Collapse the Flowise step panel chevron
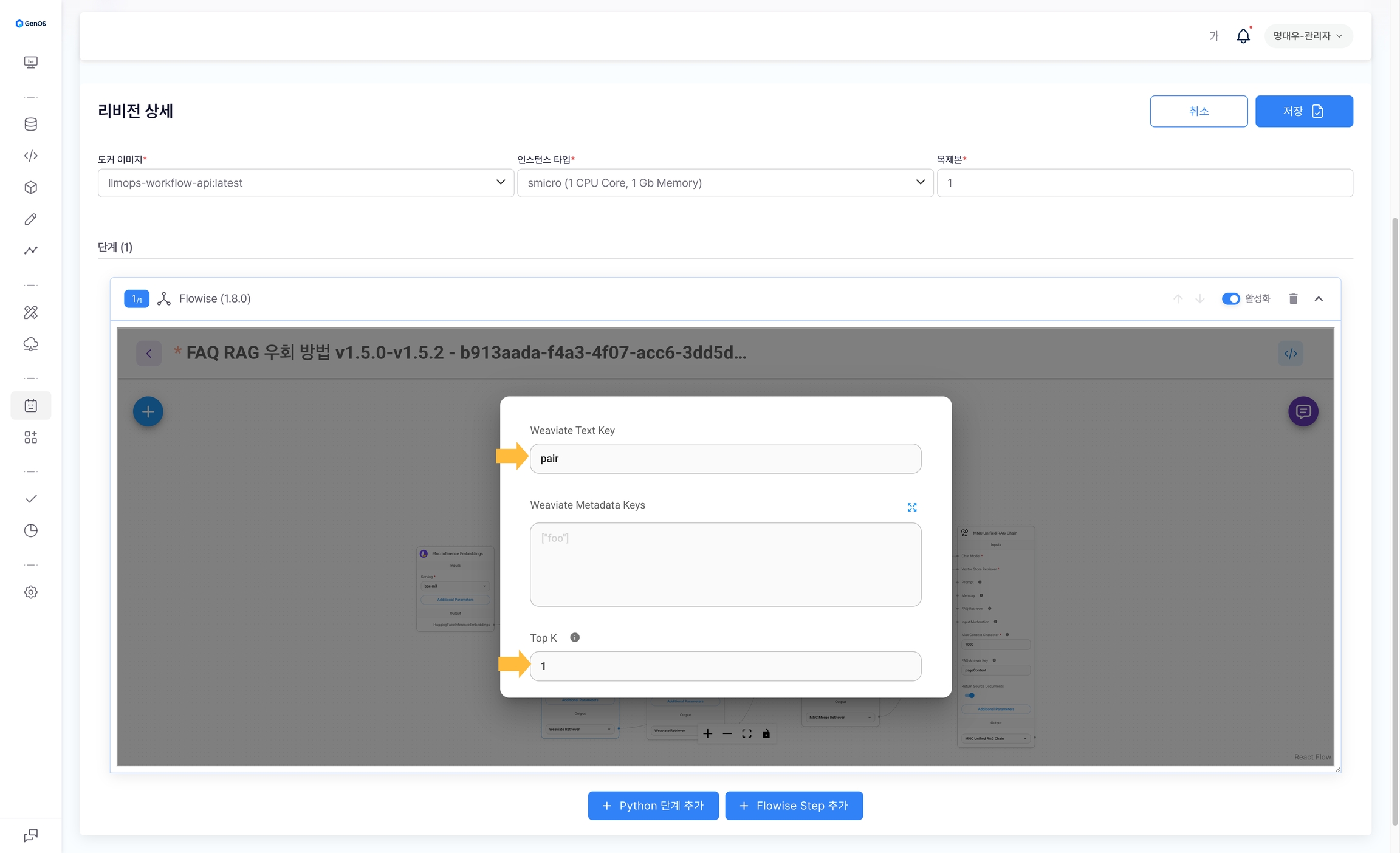The image size is (1400, 853). coord(1319,299)
